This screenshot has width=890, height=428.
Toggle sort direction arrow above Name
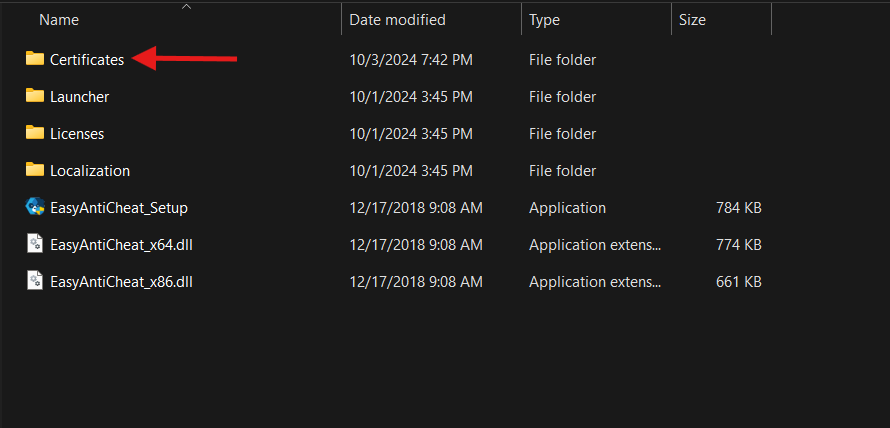[186, 6]
